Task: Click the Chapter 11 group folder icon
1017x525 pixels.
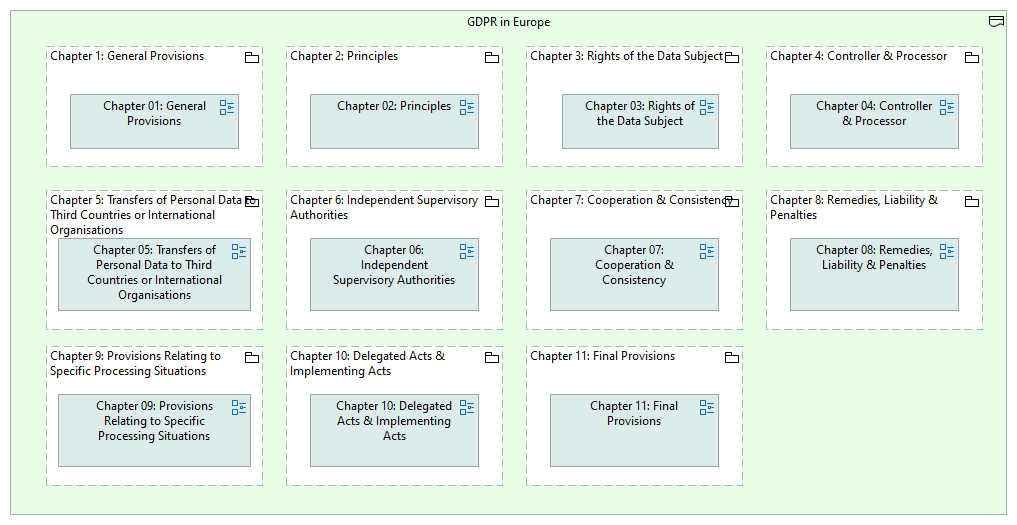Action: click(x=732, y=358)
